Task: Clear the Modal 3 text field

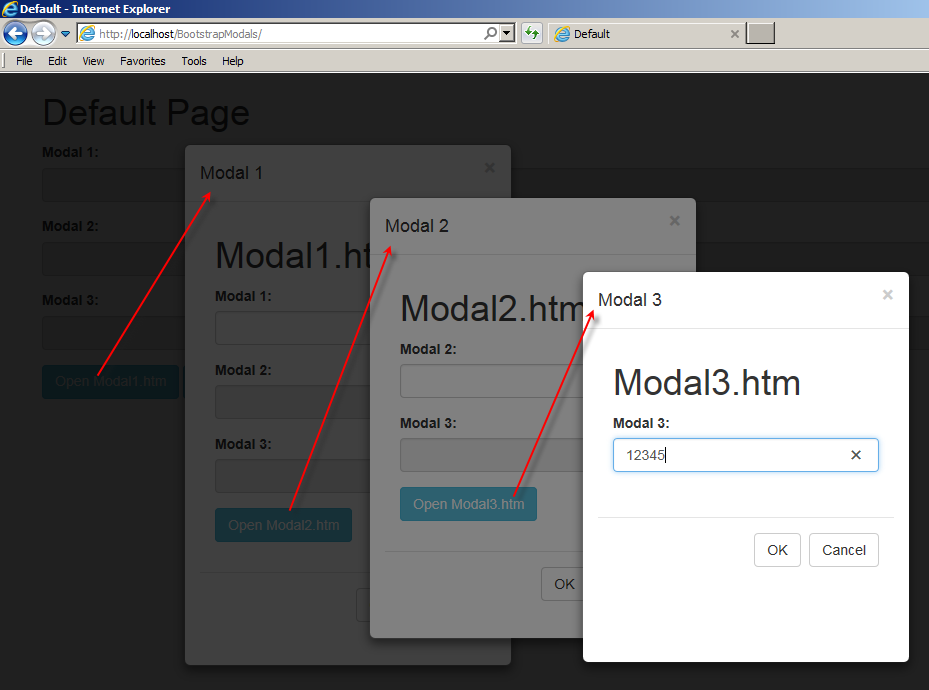Action: coord(856,455)
